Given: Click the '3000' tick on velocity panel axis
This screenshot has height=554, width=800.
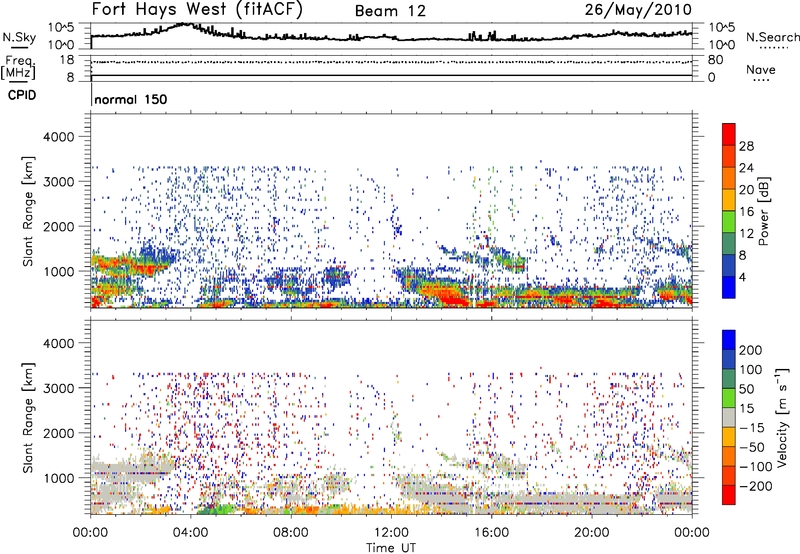Looking at the screenshot, I should (x=58, y=388).
